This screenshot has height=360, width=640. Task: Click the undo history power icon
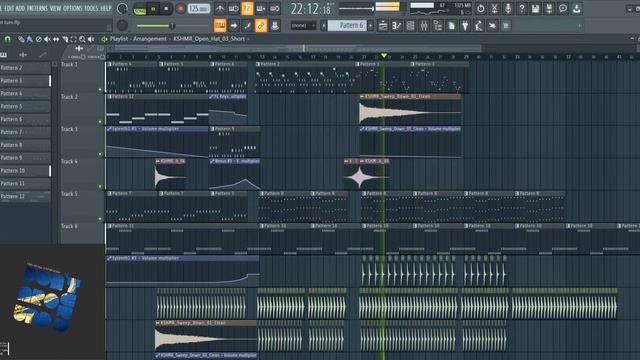(x=480, y=8)
